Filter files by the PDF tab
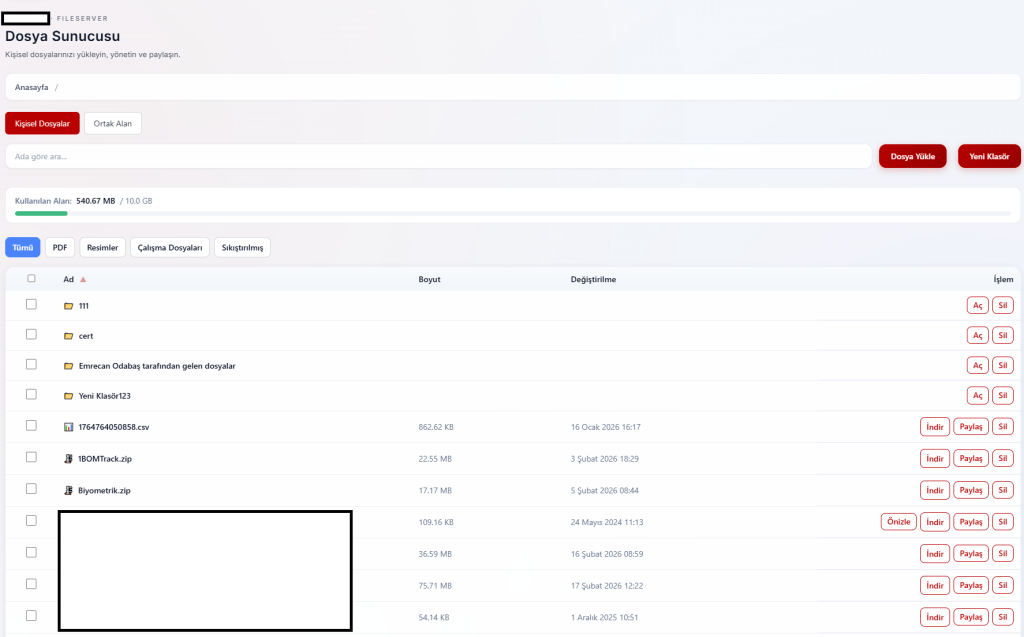The image size is (1024, 637). pos(60,248)
